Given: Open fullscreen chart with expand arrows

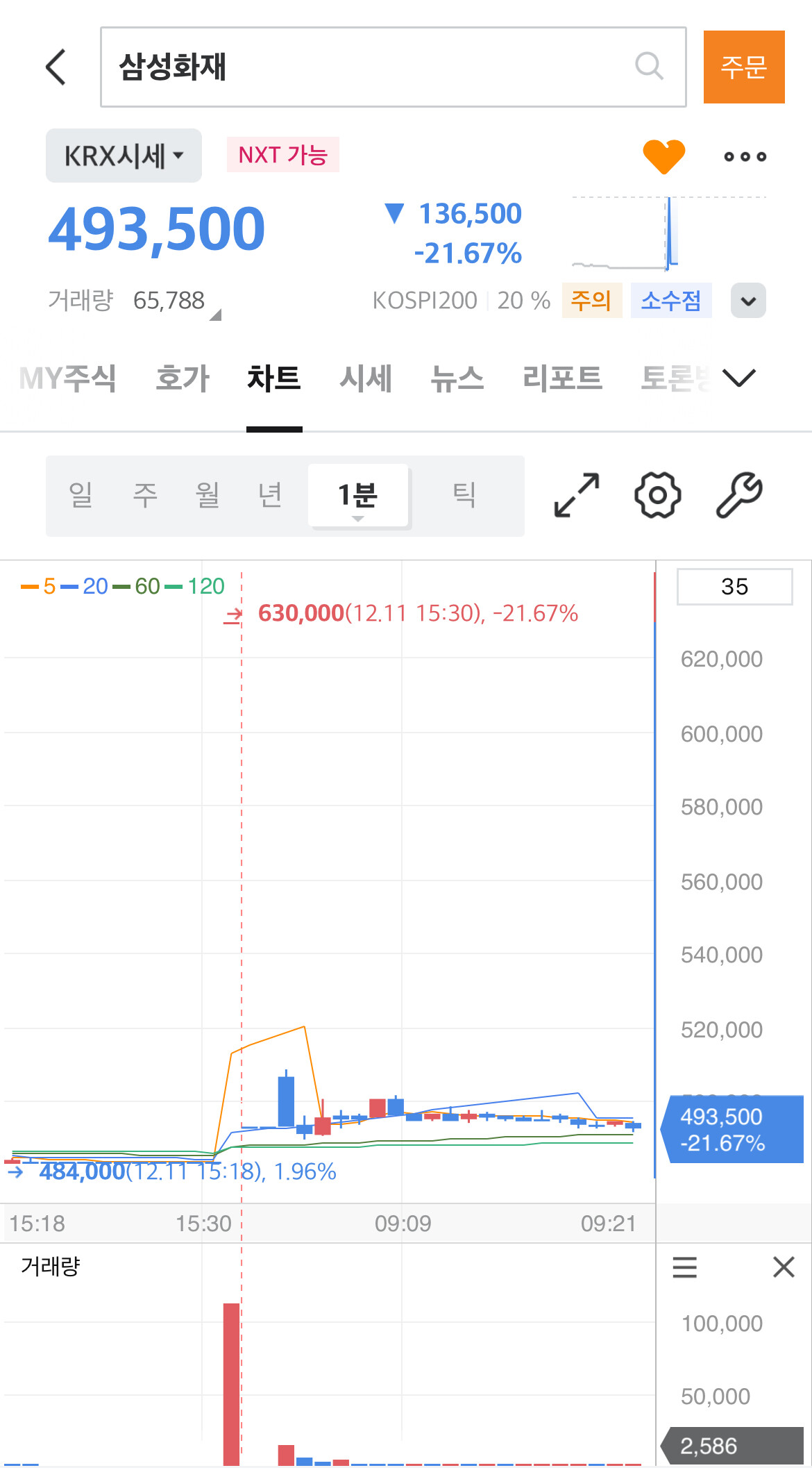Looking at the screenshot, I should (x=577, y=495).
